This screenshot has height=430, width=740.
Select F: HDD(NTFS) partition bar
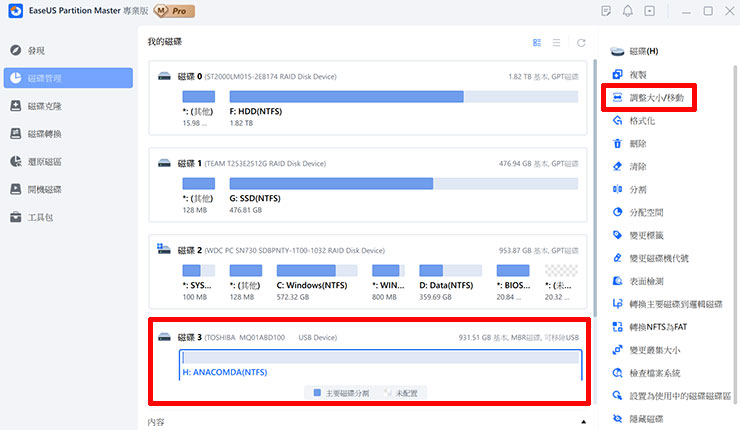pyautogui.click(x=404, y=97)
